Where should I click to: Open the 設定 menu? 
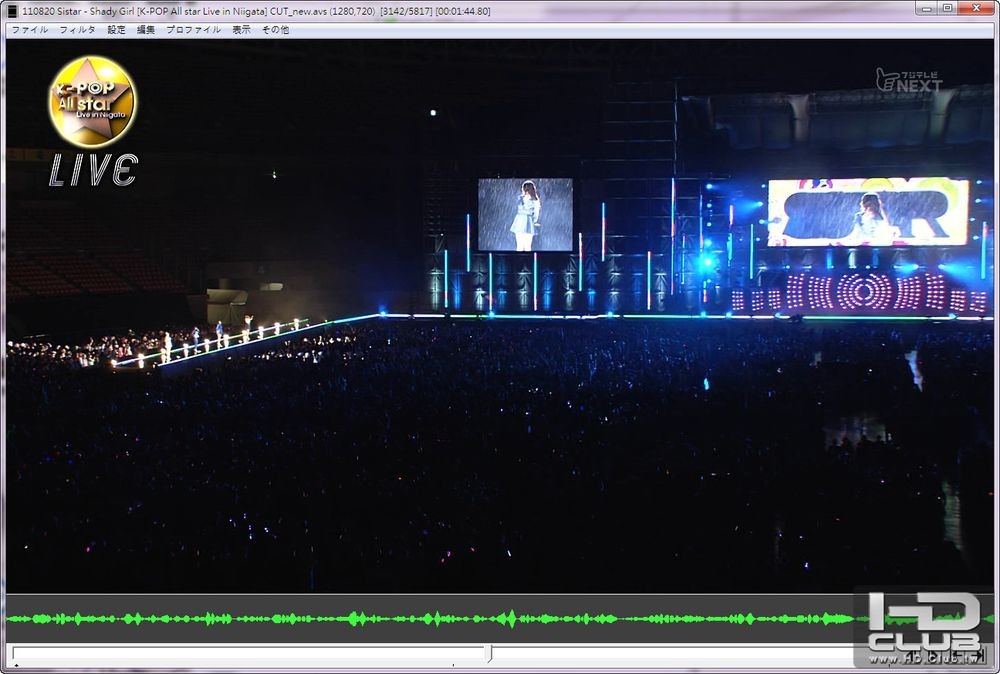[x=116, y=29]
